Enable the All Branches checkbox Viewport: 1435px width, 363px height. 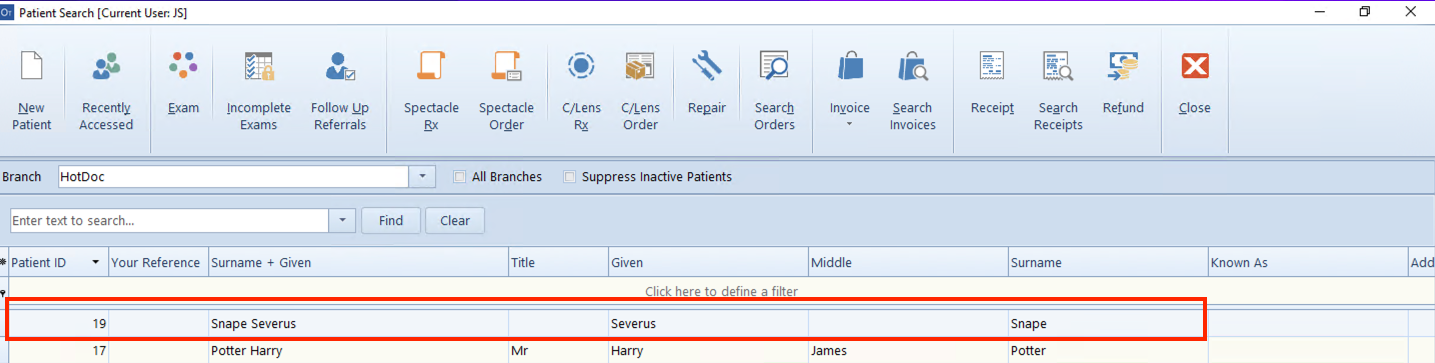460,177
